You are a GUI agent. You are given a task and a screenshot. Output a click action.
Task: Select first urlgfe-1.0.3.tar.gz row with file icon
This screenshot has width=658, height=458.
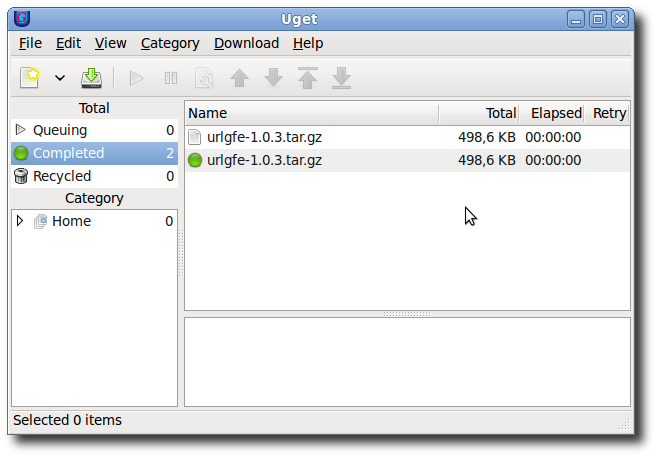click(x=407, y=137)
